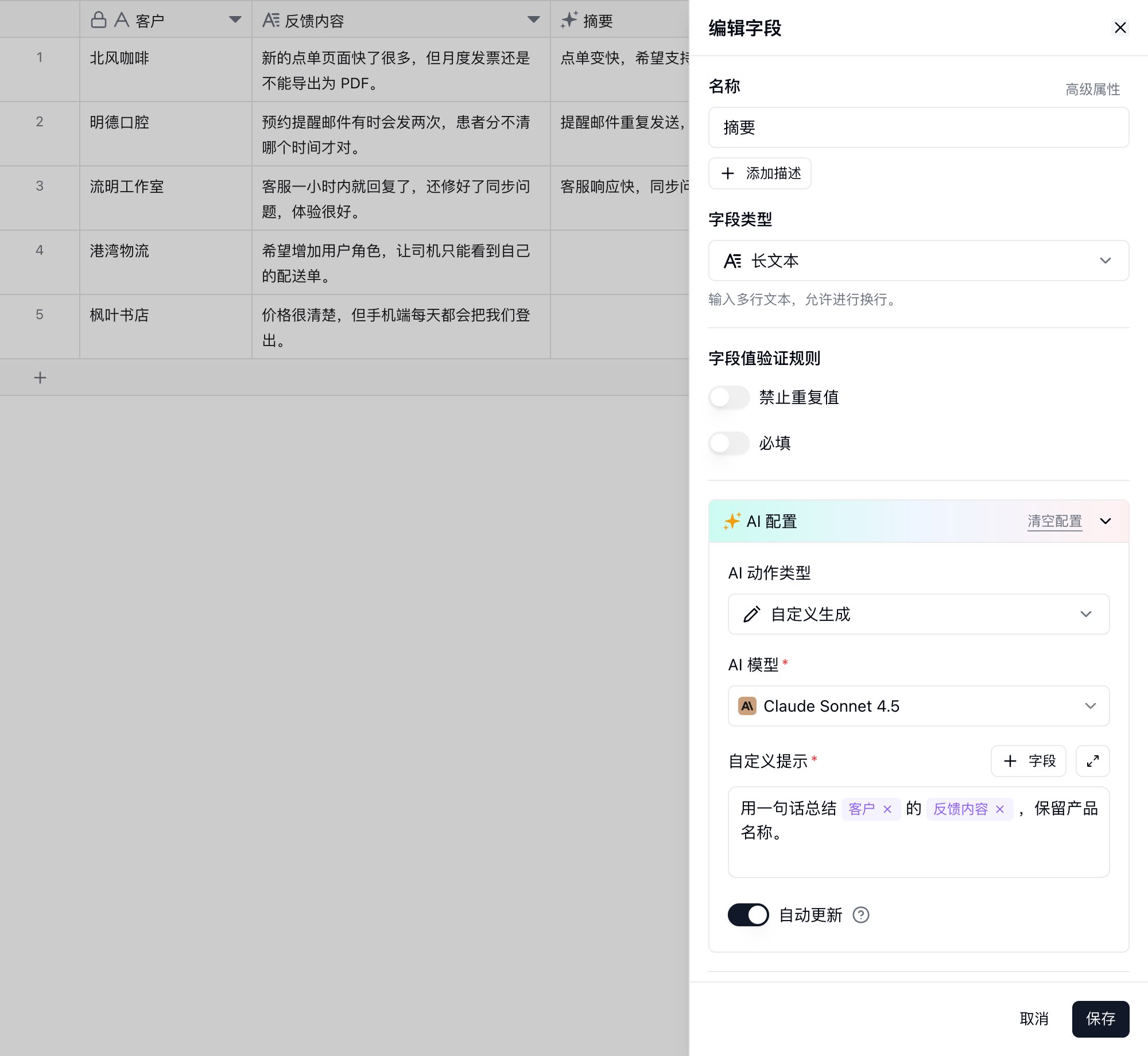Screen dimensions: 1148x1056
Task: Click the sparkle icon beside AI 配置
Action: pyautogui.click(x=732, y=521)
